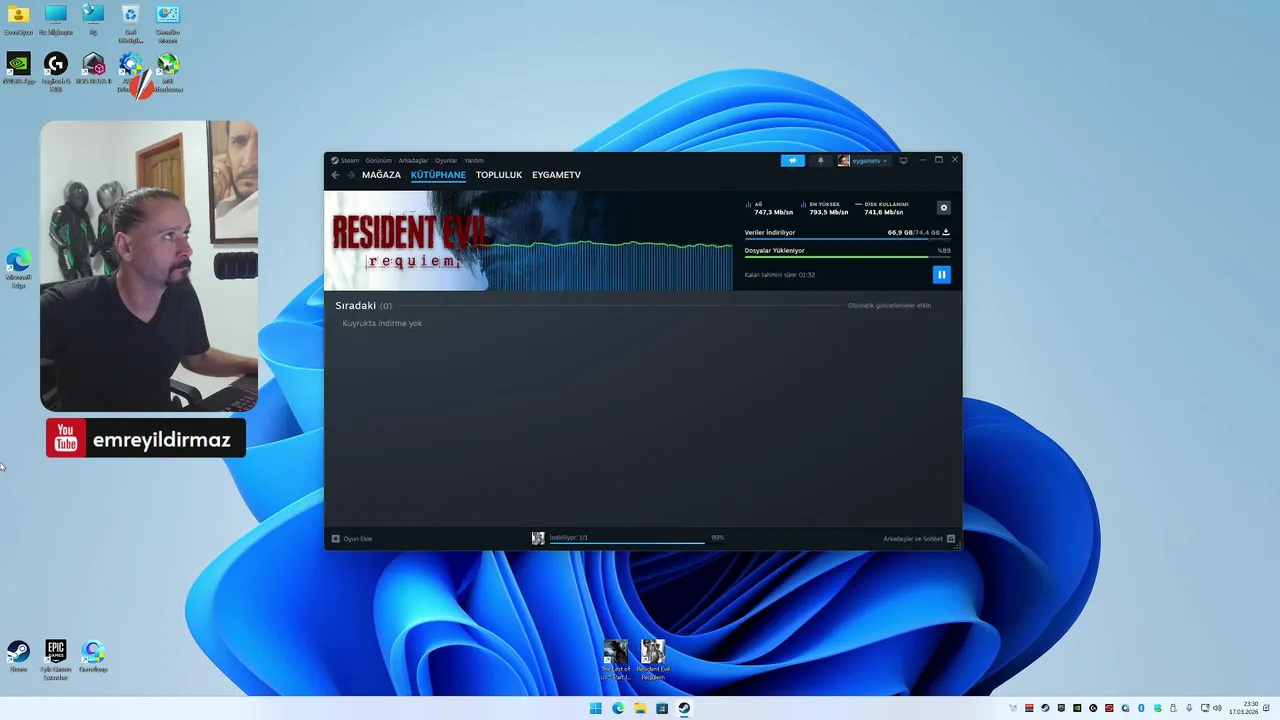This screenshot has height=720, width=1280.
Task: Click the Steam announcements megaphone button
Action: pyautogui.click(x=792, y=160)
